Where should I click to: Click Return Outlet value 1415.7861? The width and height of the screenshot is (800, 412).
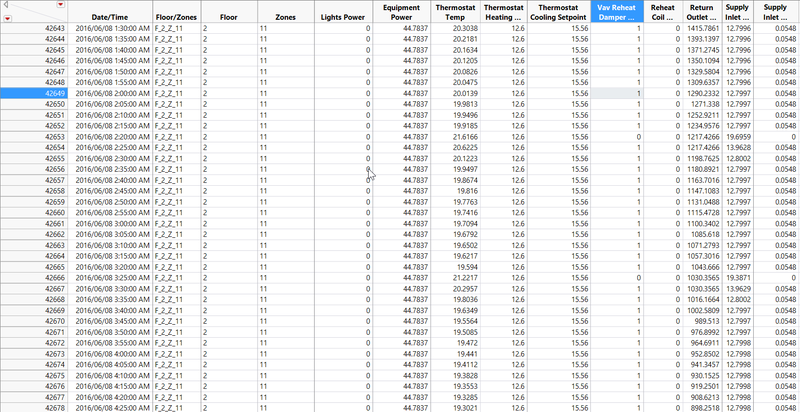coord(704,28)
